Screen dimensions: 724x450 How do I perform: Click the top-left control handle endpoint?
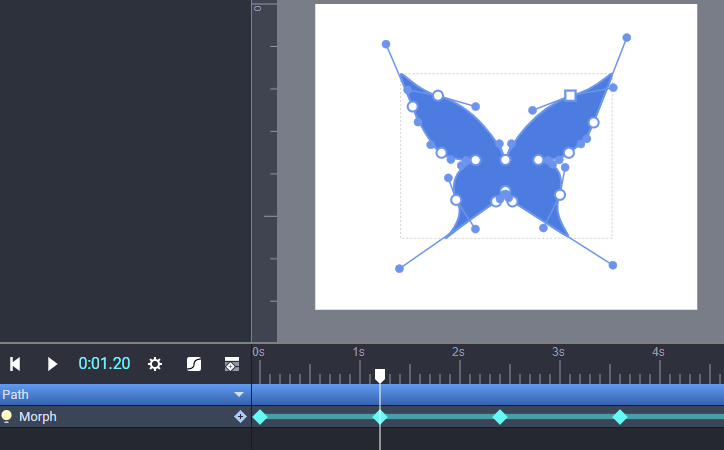point(386,44)
